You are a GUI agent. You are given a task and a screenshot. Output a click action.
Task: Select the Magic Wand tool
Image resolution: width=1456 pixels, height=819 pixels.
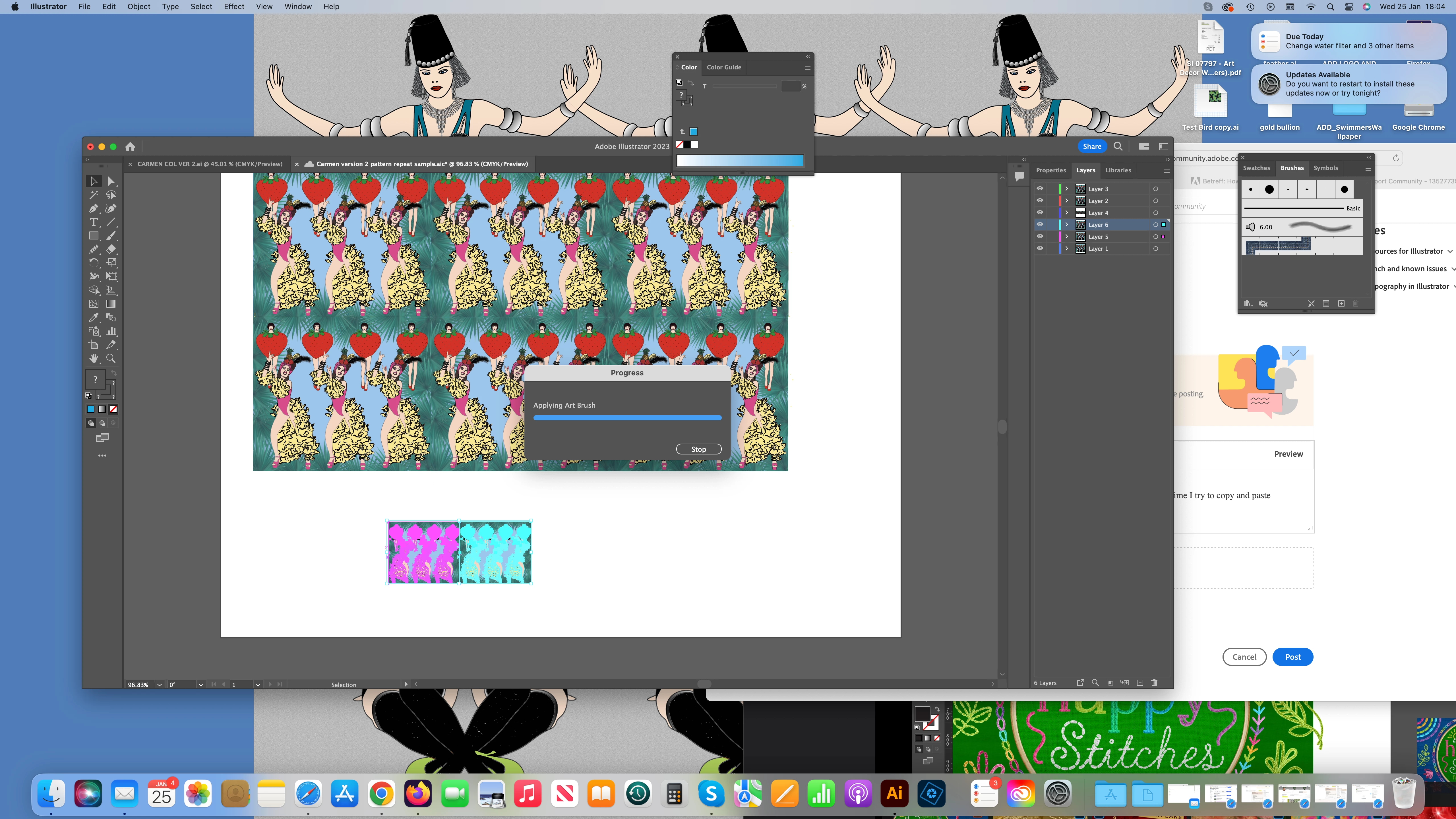pyautogui.click(x=94, y=195)
